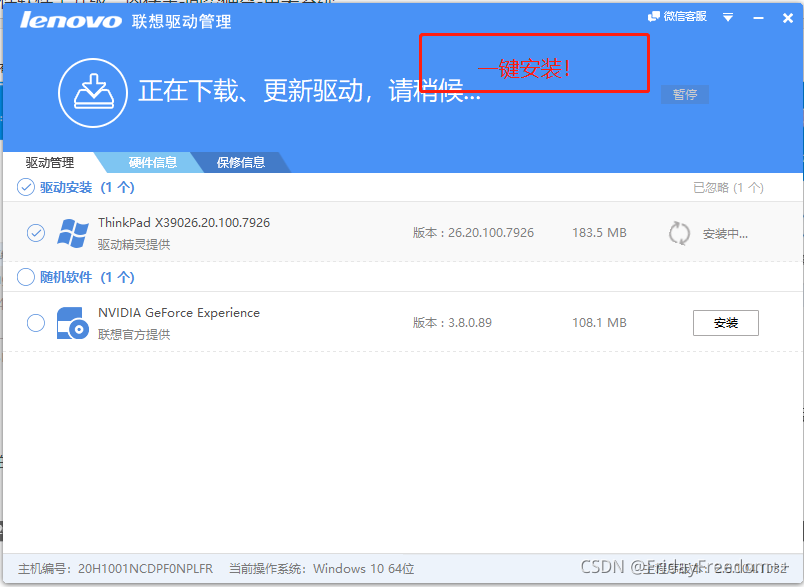Viewport: 804px width, 587px height.
Task: Click the NVIDIA GeForce Experience disc icon
Action: tap(72, 323)
